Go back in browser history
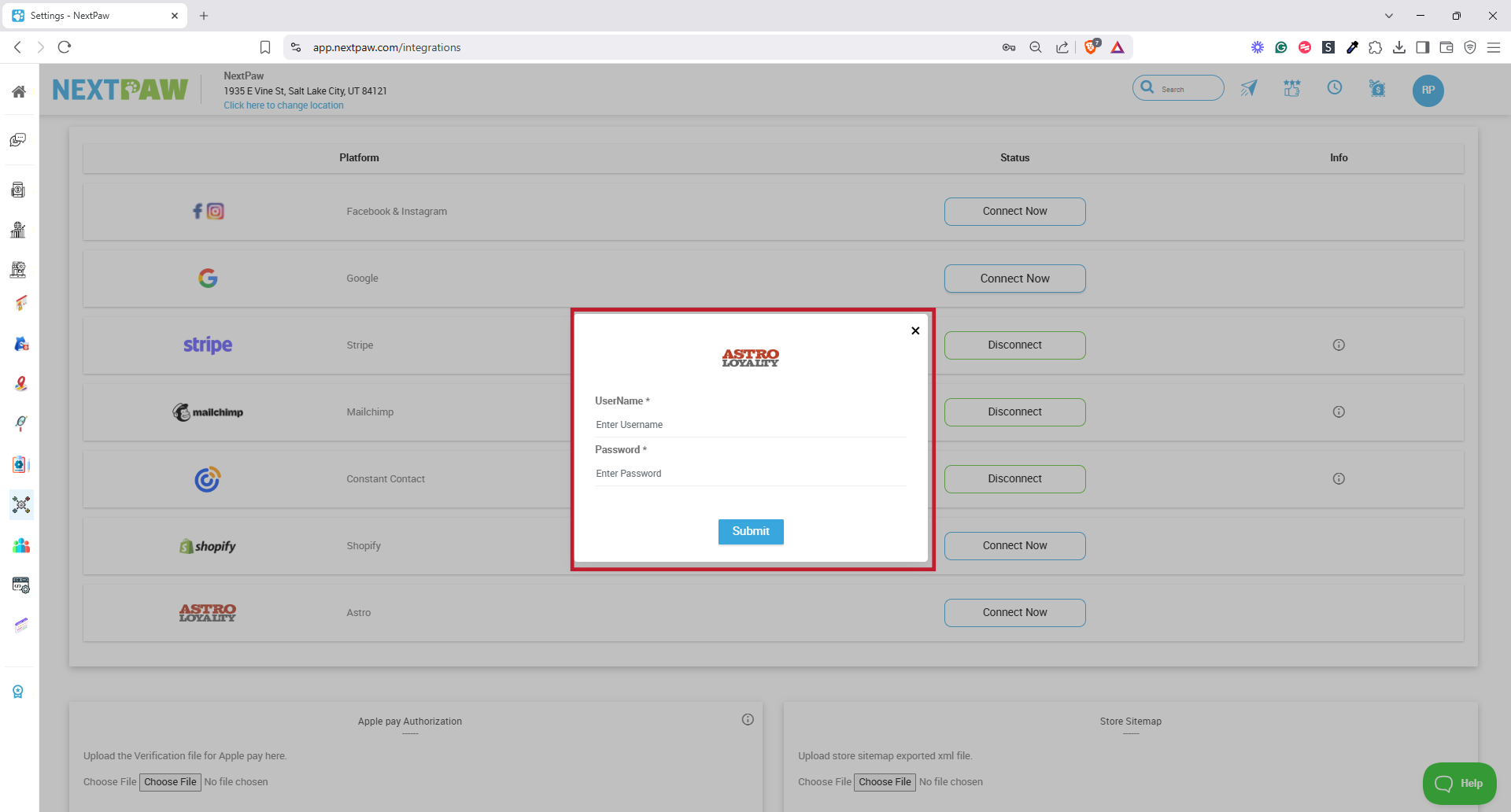Image resolution: width=1511 pixels, height=812 pixels. coord(17,47)
